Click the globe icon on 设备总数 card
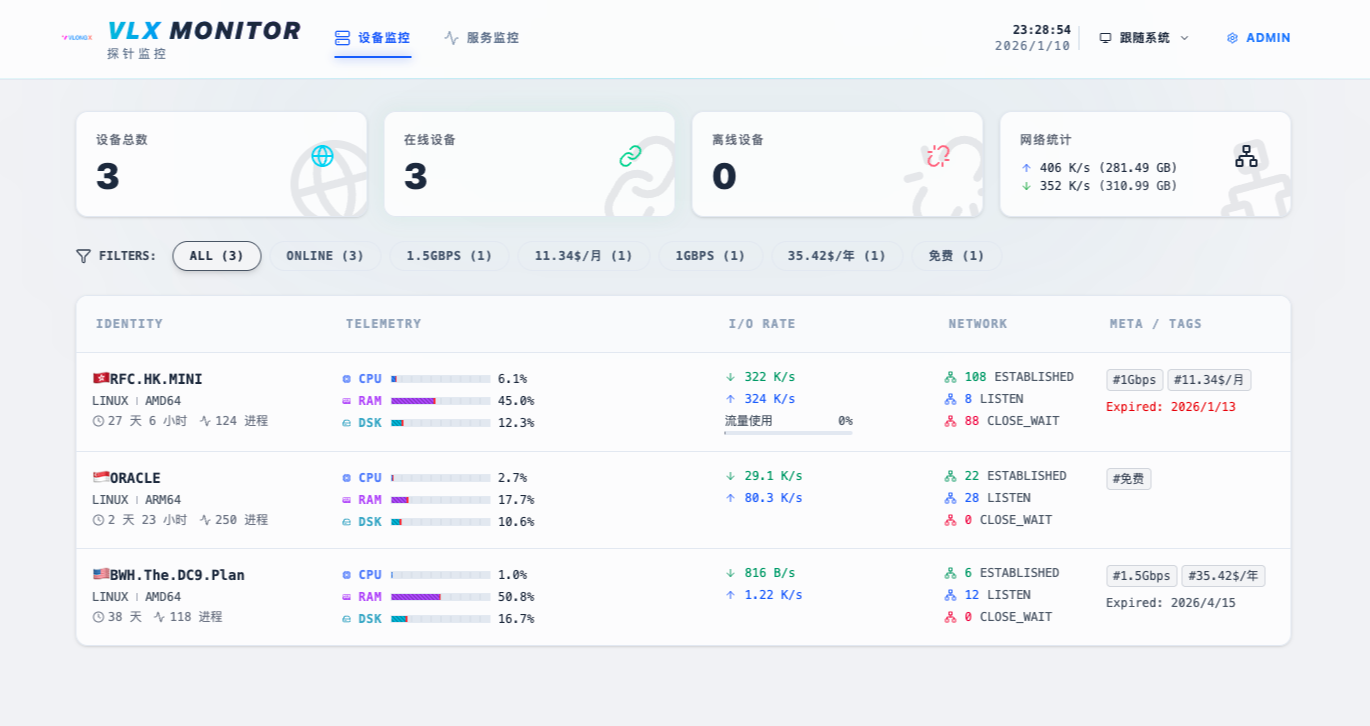The image size is (1370, 726). pos(321,156)
